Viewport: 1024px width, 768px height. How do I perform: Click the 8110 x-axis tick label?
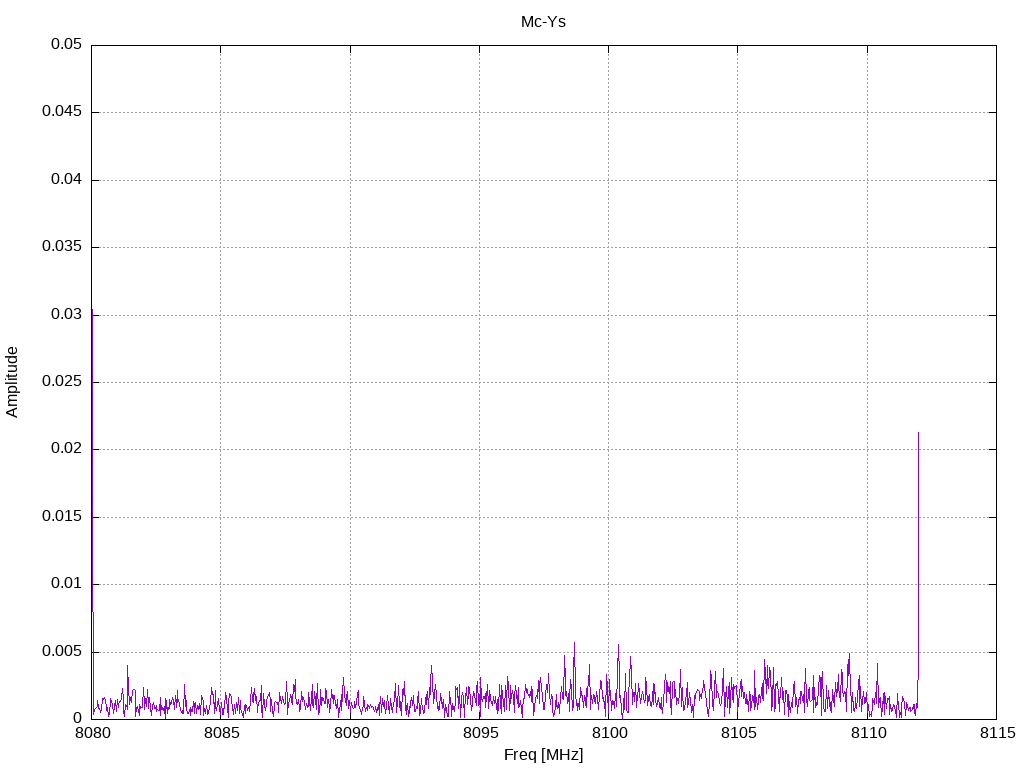click(x=867, y=735)
